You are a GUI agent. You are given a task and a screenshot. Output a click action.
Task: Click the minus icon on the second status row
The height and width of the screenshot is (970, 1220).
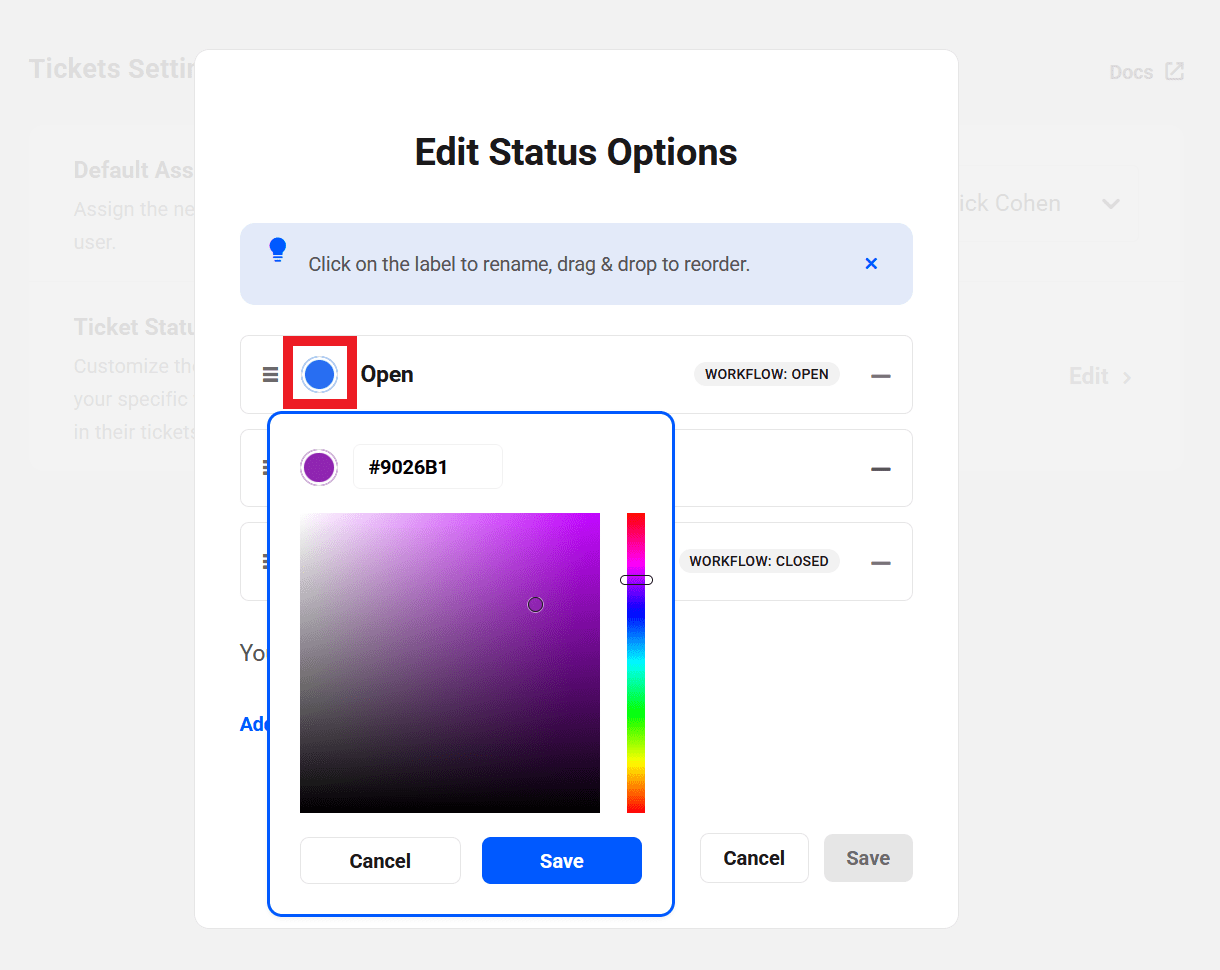pyautogui.click(x=881, y=469)
